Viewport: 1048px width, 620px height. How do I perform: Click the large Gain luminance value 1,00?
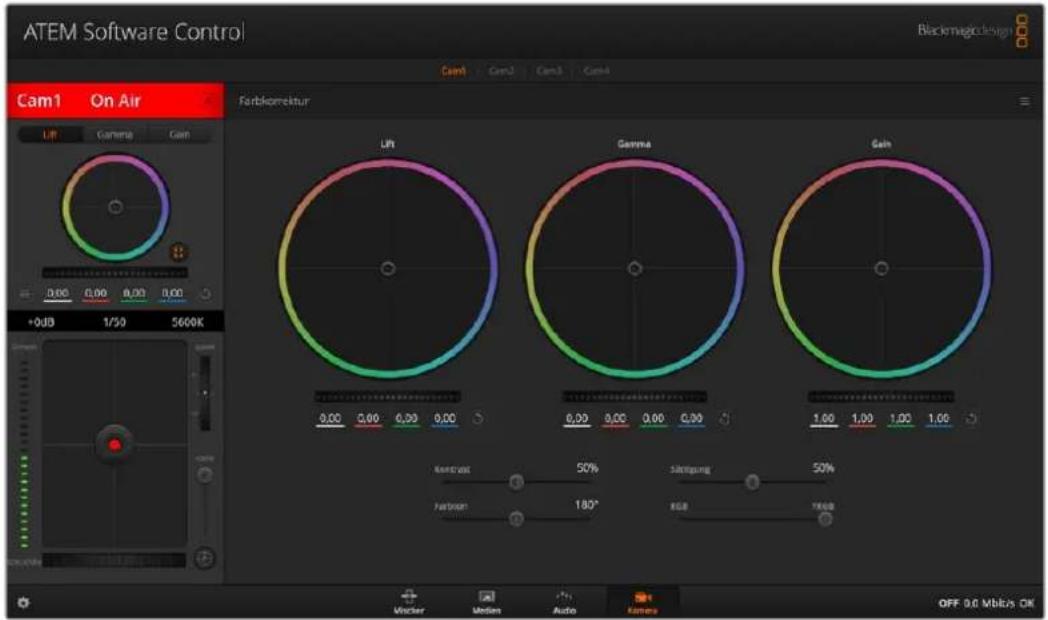click(x=823, y=420)
